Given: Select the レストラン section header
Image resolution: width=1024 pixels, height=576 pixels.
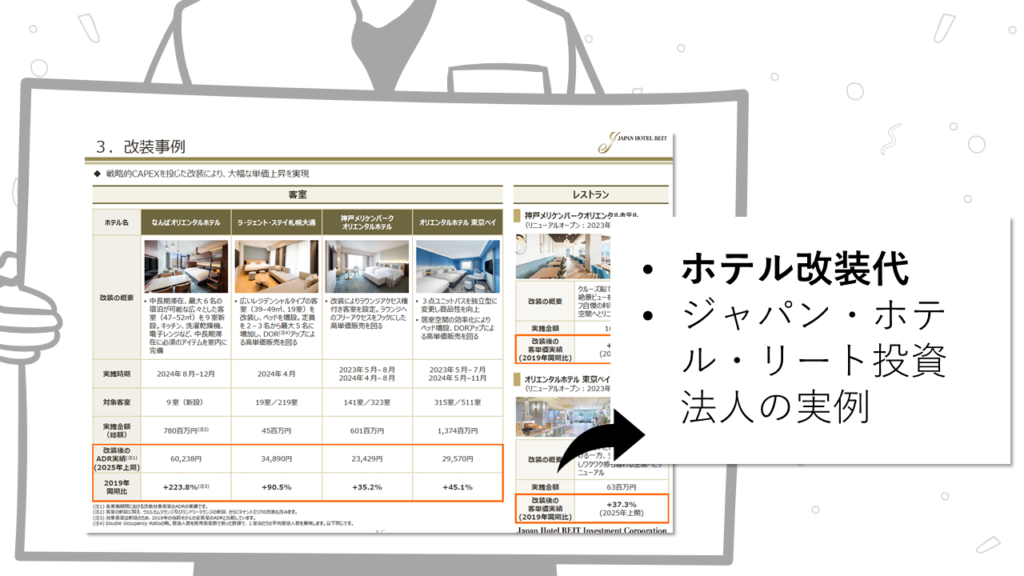Looking at the screenshot, I should (x=590, y=195).
